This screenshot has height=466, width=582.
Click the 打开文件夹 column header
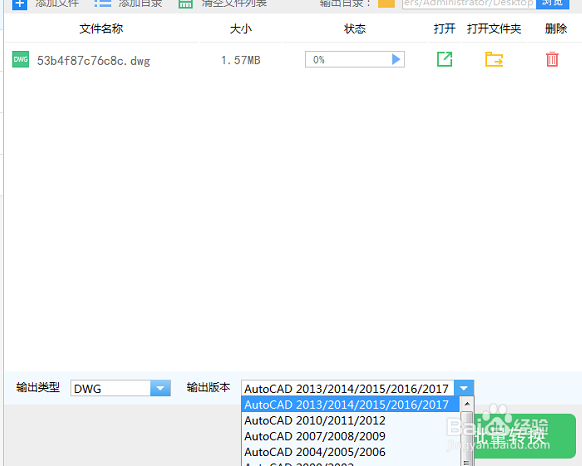pyautogui.click(x=494, y=29)
